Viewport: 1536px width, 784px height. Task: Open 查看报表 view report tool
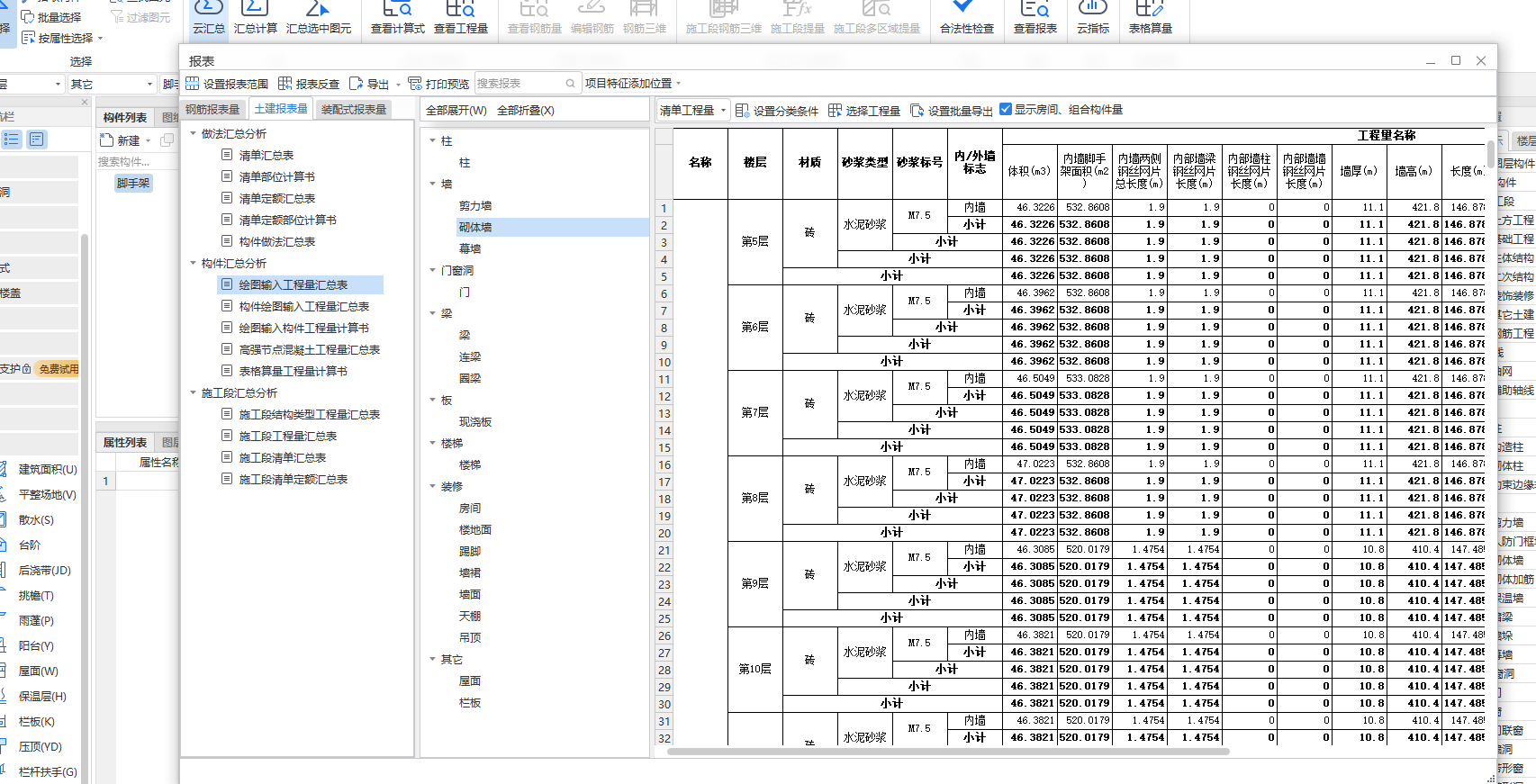coord(1035,18)
